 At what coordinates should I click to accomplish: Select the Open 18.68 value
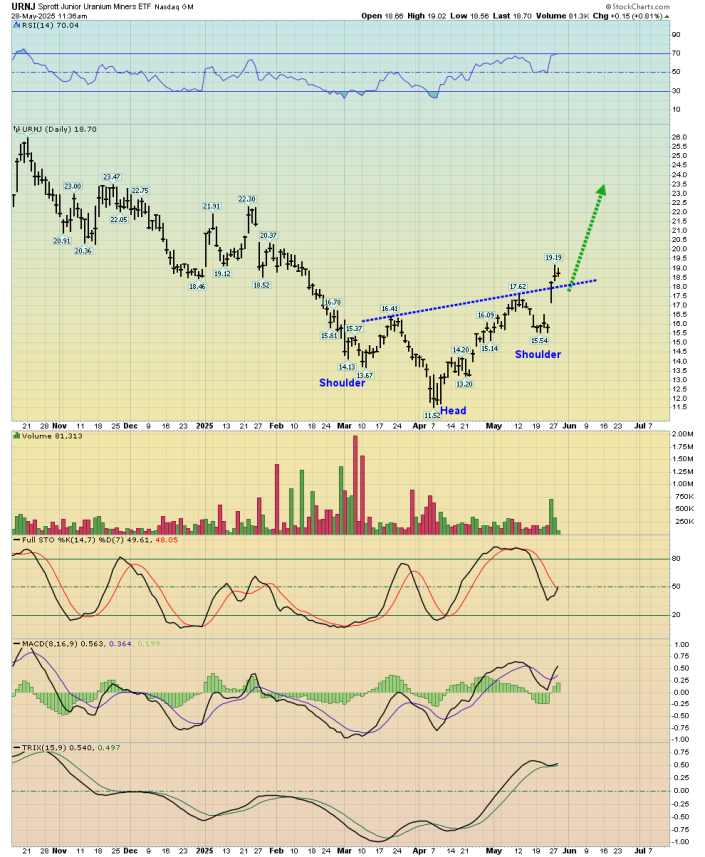coord(382,16)
